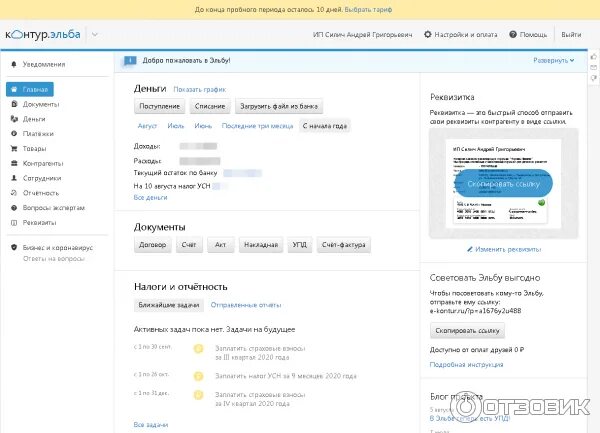Open Бизнес и коронавирус section

point(58,248)
